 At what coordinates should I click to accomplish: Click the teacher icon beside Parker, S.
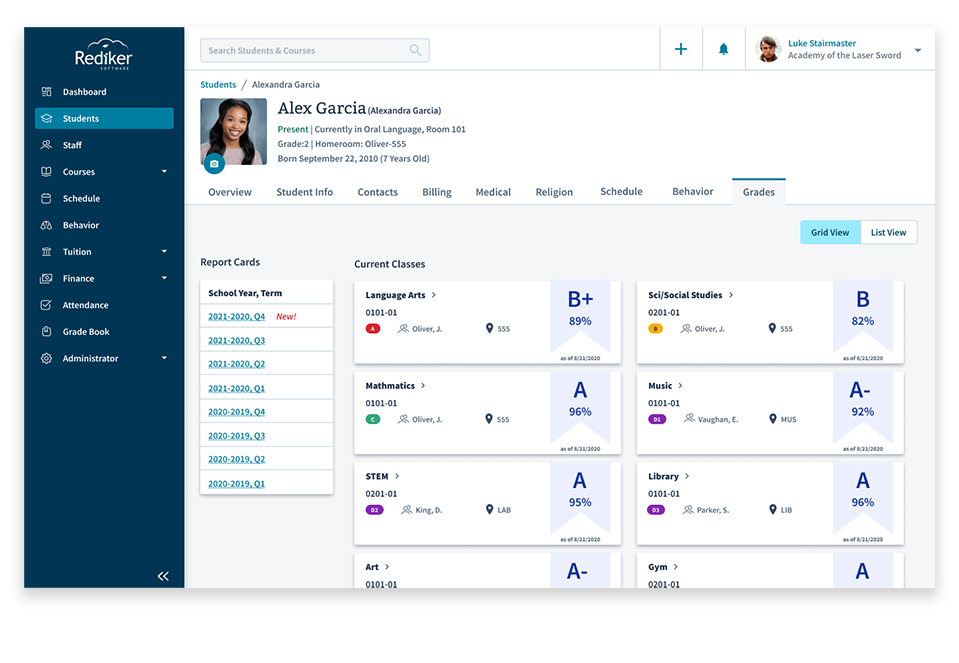pyautogui.click(x=688, y=509)
